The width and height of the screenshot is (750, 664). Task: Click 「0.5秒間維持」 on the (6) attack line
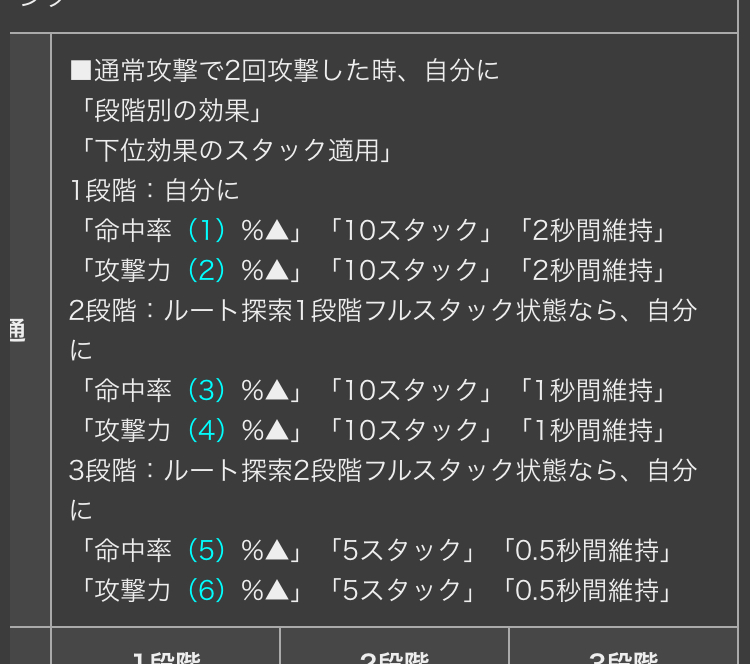[x=587, y=590]
